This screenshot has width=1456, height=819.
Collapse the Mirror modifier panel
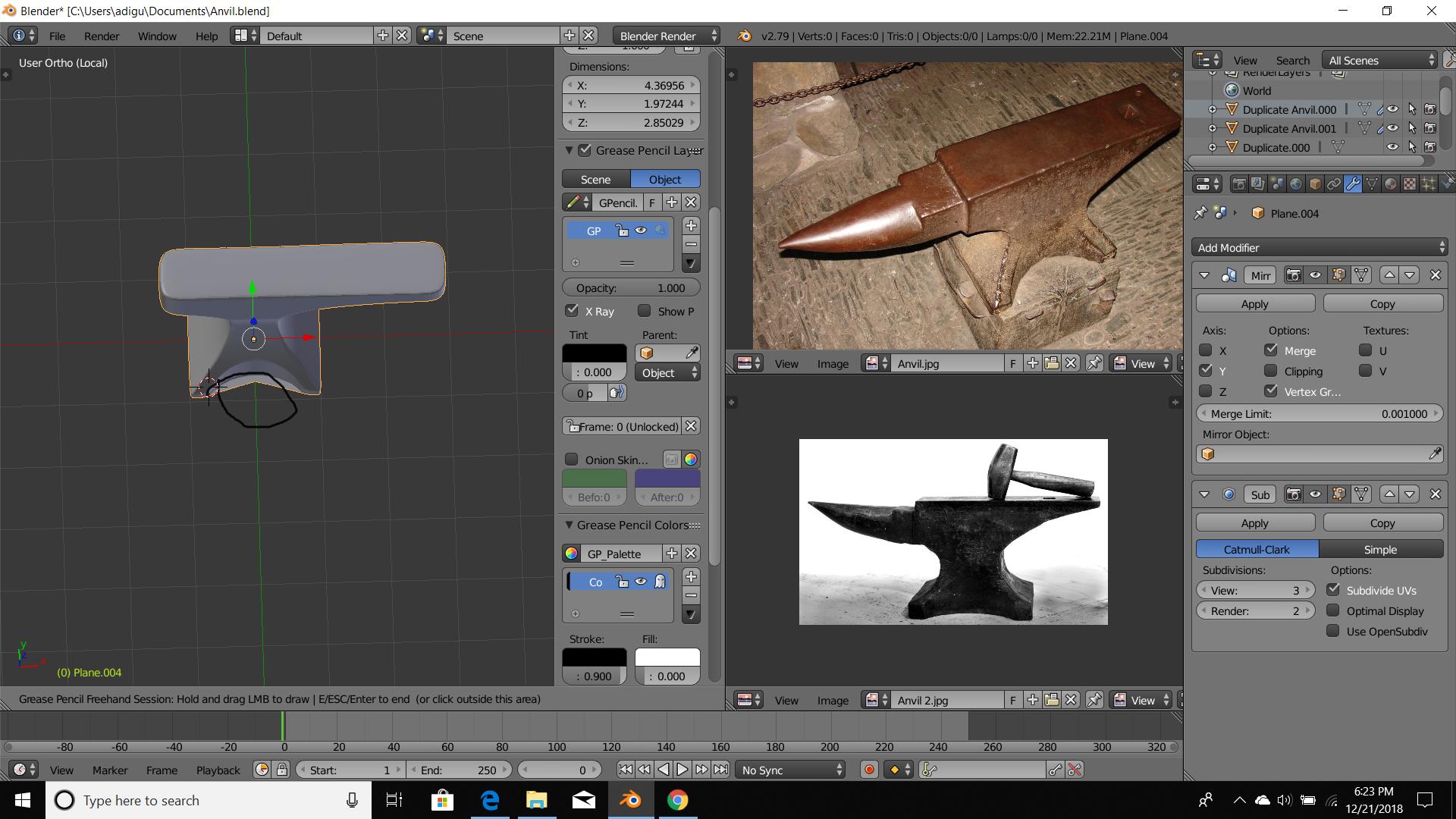click(x=1204, y=275)
